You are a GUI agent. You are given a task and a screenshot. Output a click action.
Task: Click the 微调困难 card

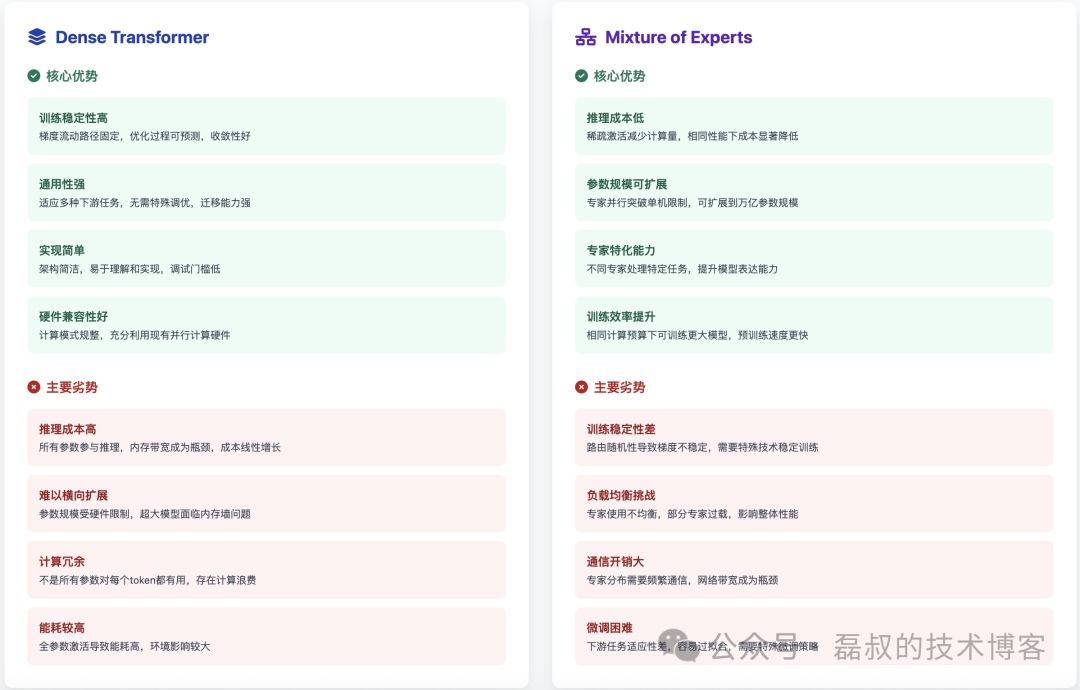[x=814, y=636]
